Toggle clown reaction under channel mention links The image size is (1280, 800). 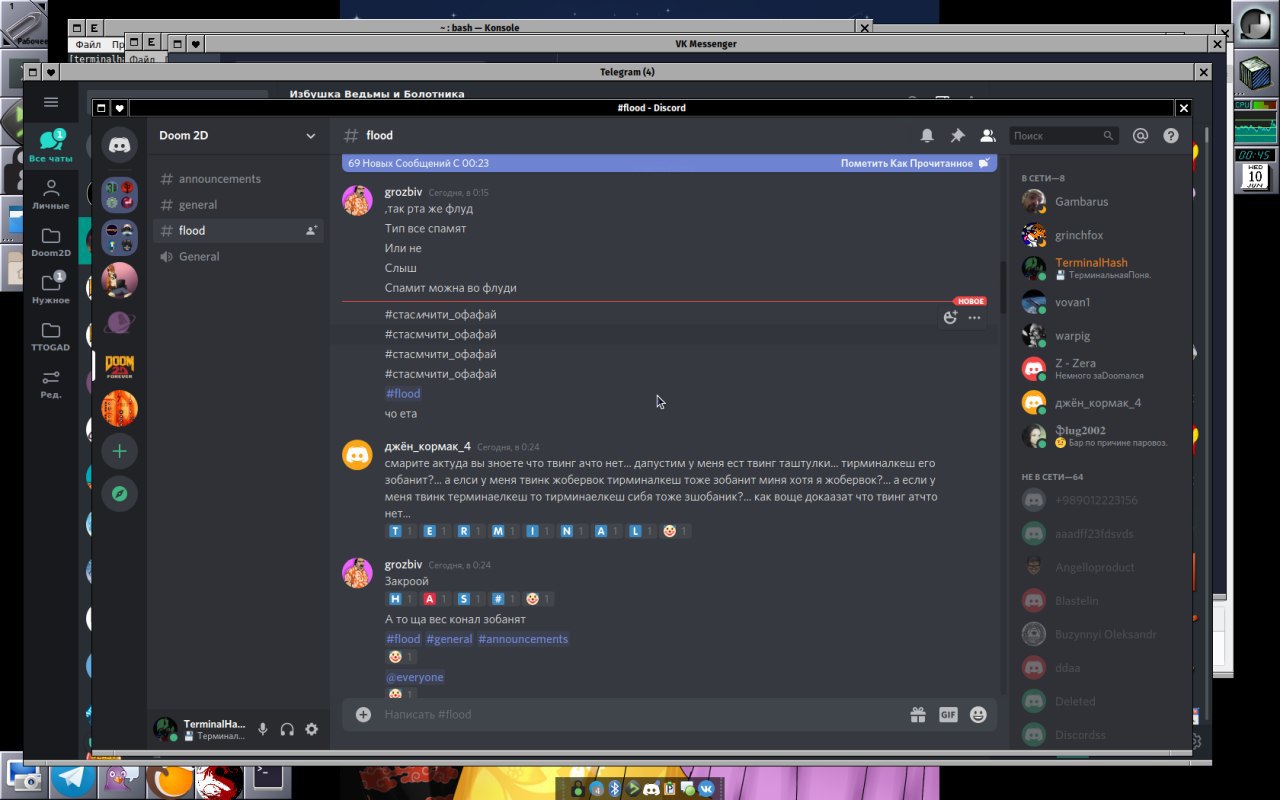click(401, 657)
